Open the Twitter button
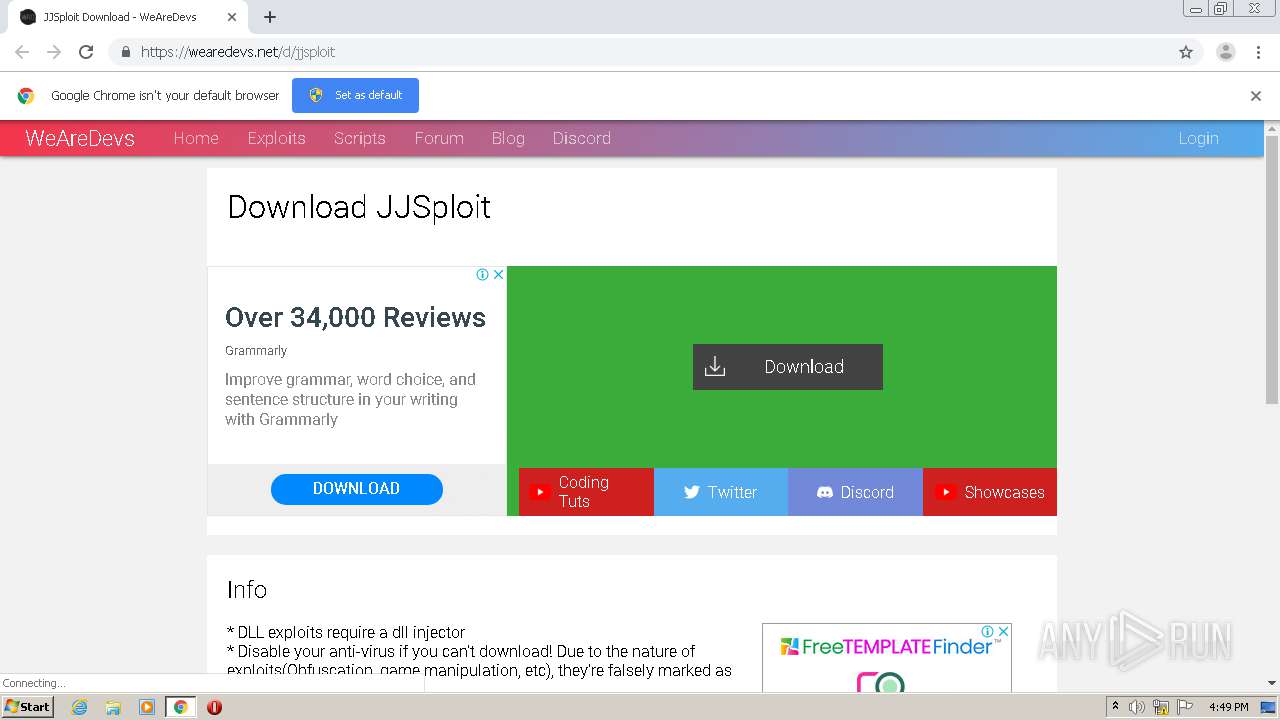Screen dimensions: 1280x720 (721, 492)
